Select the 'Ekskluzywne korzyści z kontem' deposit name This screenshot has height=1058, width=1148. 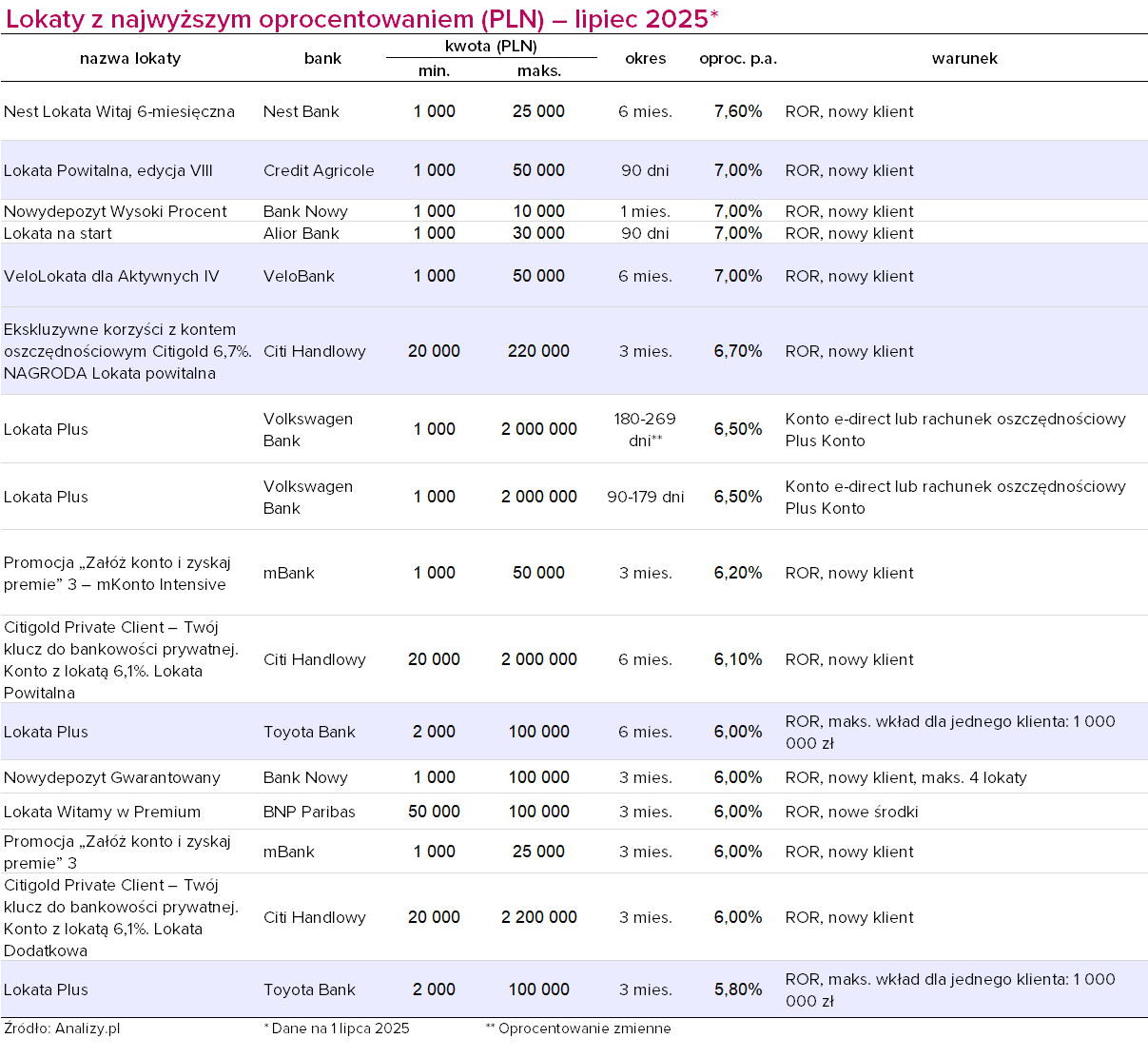128,351
